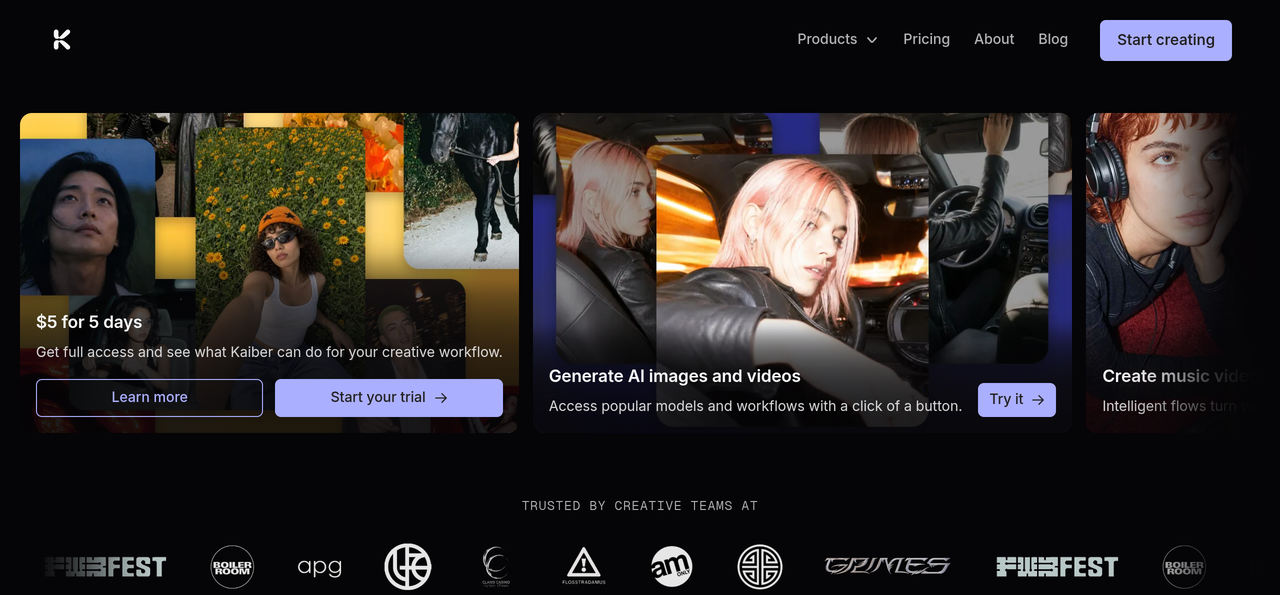This screenshot has width=1280, height=595.
Task: Click the black horse image
Action: (x=461, y=190)
